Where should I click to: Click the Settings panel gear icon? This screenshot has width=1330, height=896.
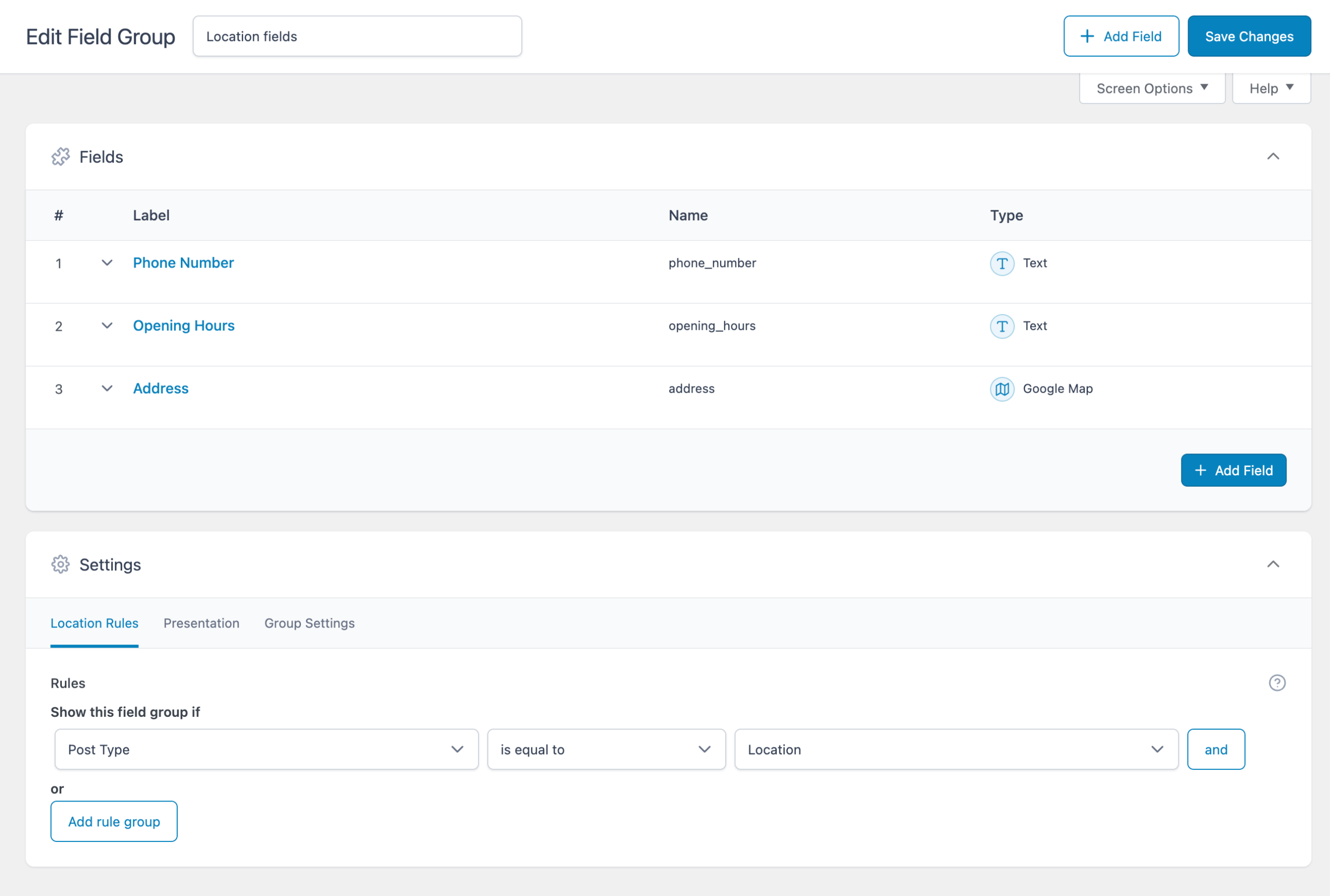61,565
